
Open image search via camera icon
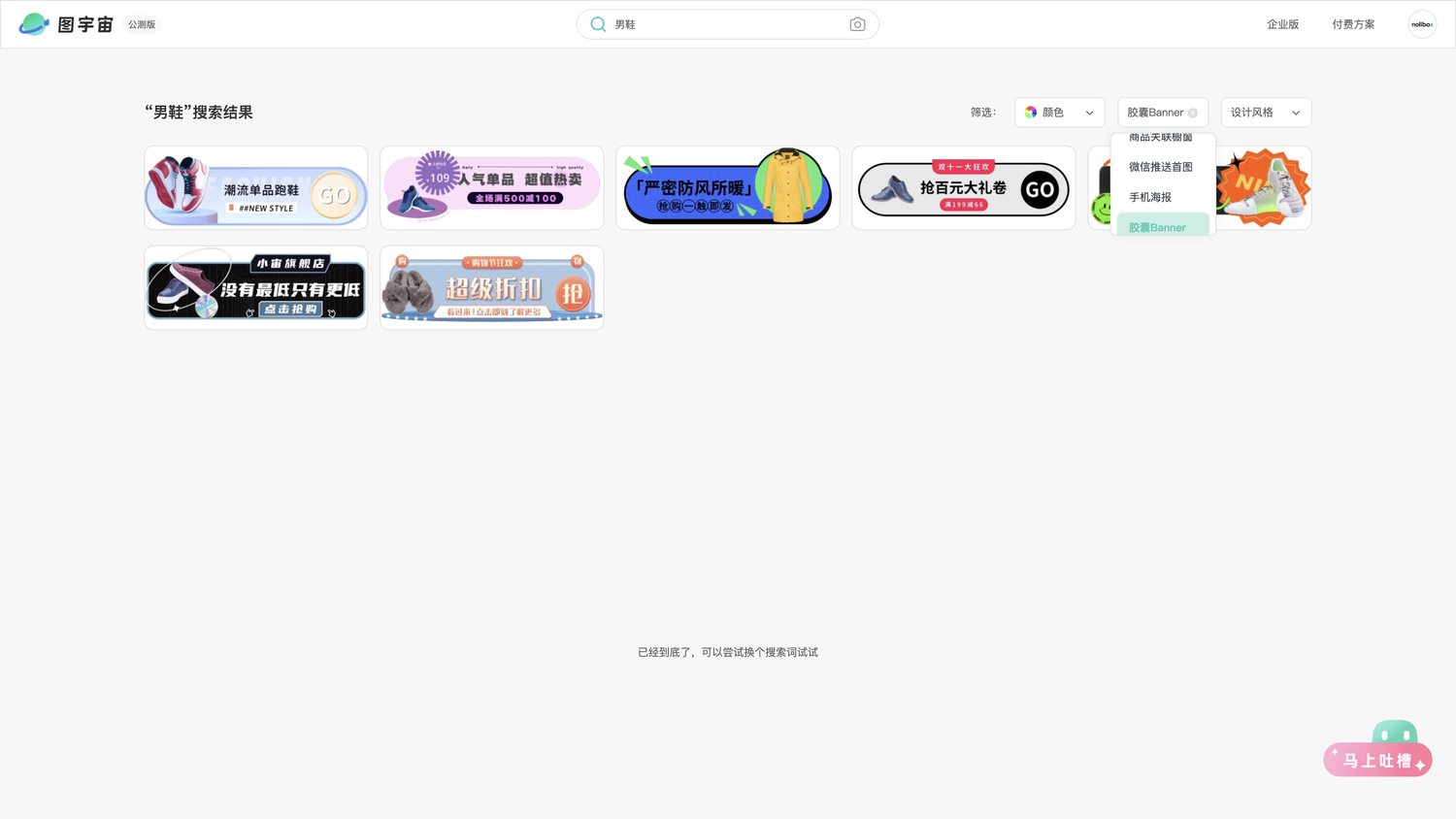(x=857, y=24)
